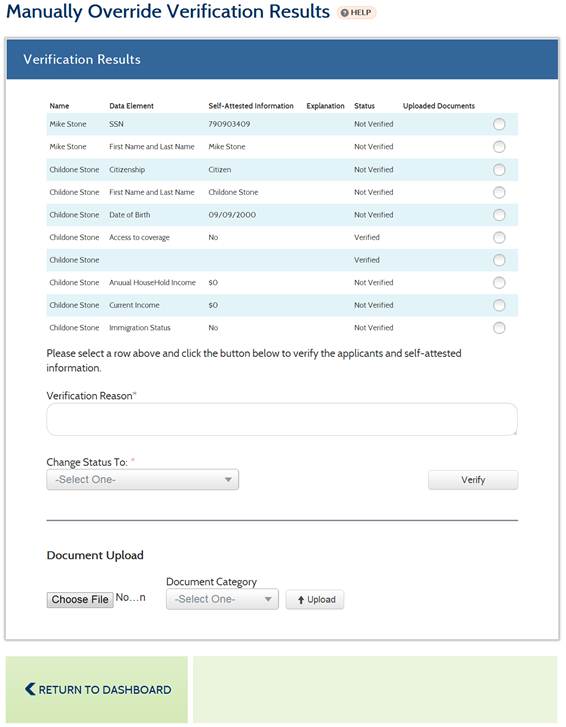Click the Uploaded Documents column header
Image resolution: width=566 pixels, height=727 pixels.
[439, 106]
